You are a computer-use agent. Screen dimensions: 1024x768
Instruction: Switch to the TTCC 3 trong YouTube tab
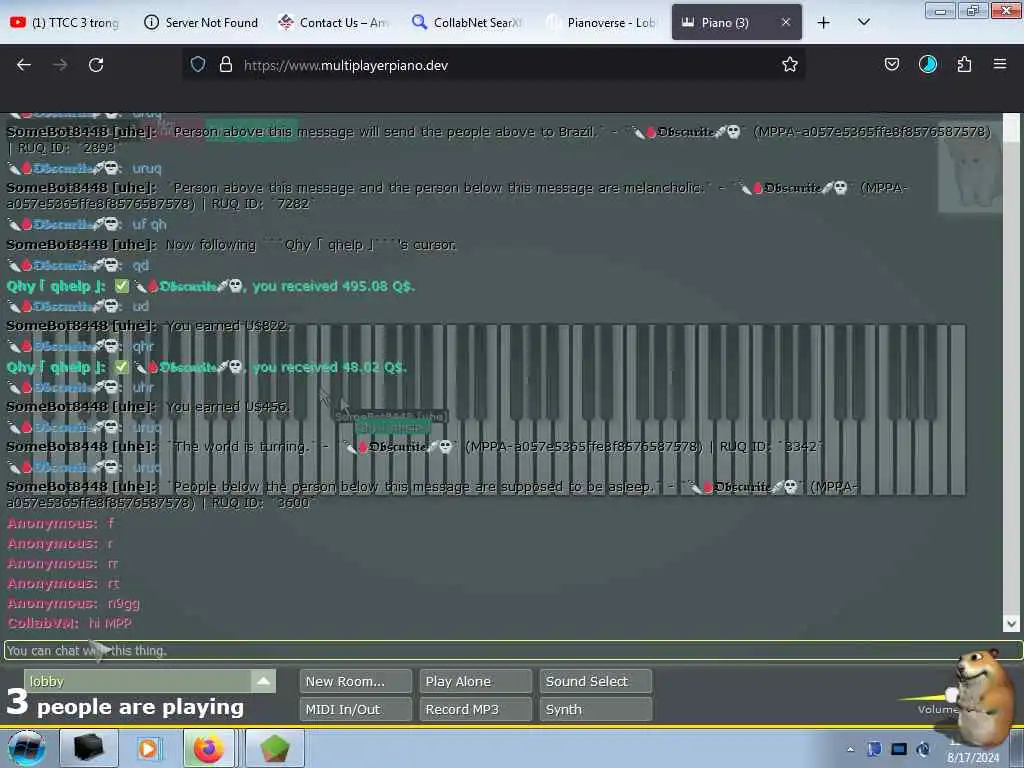pyautogui.click(x=65, y=23)
